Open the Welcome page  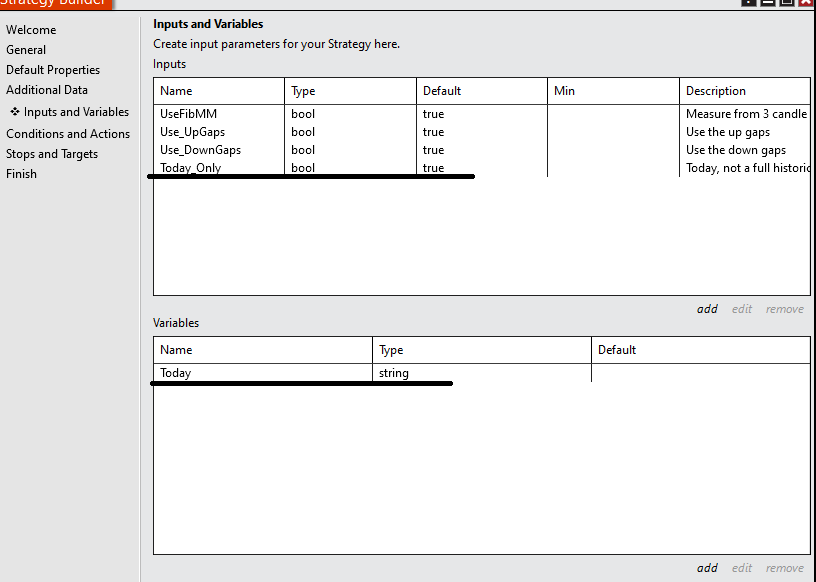tap(31, 30)
